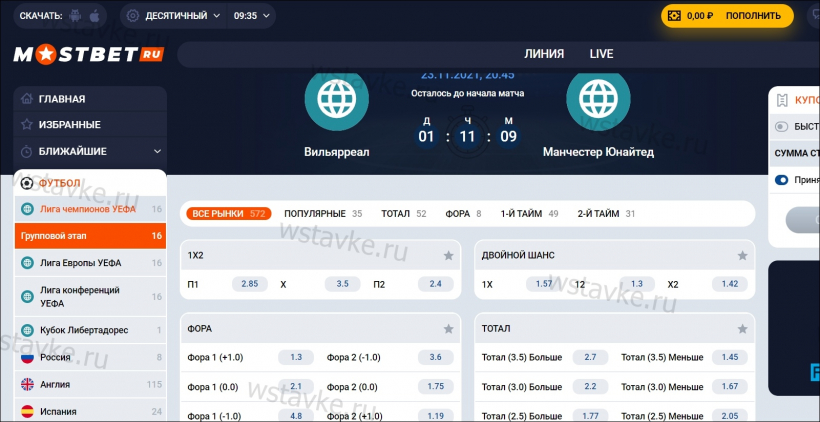Bet on П2 at odds 2.4

436,284
